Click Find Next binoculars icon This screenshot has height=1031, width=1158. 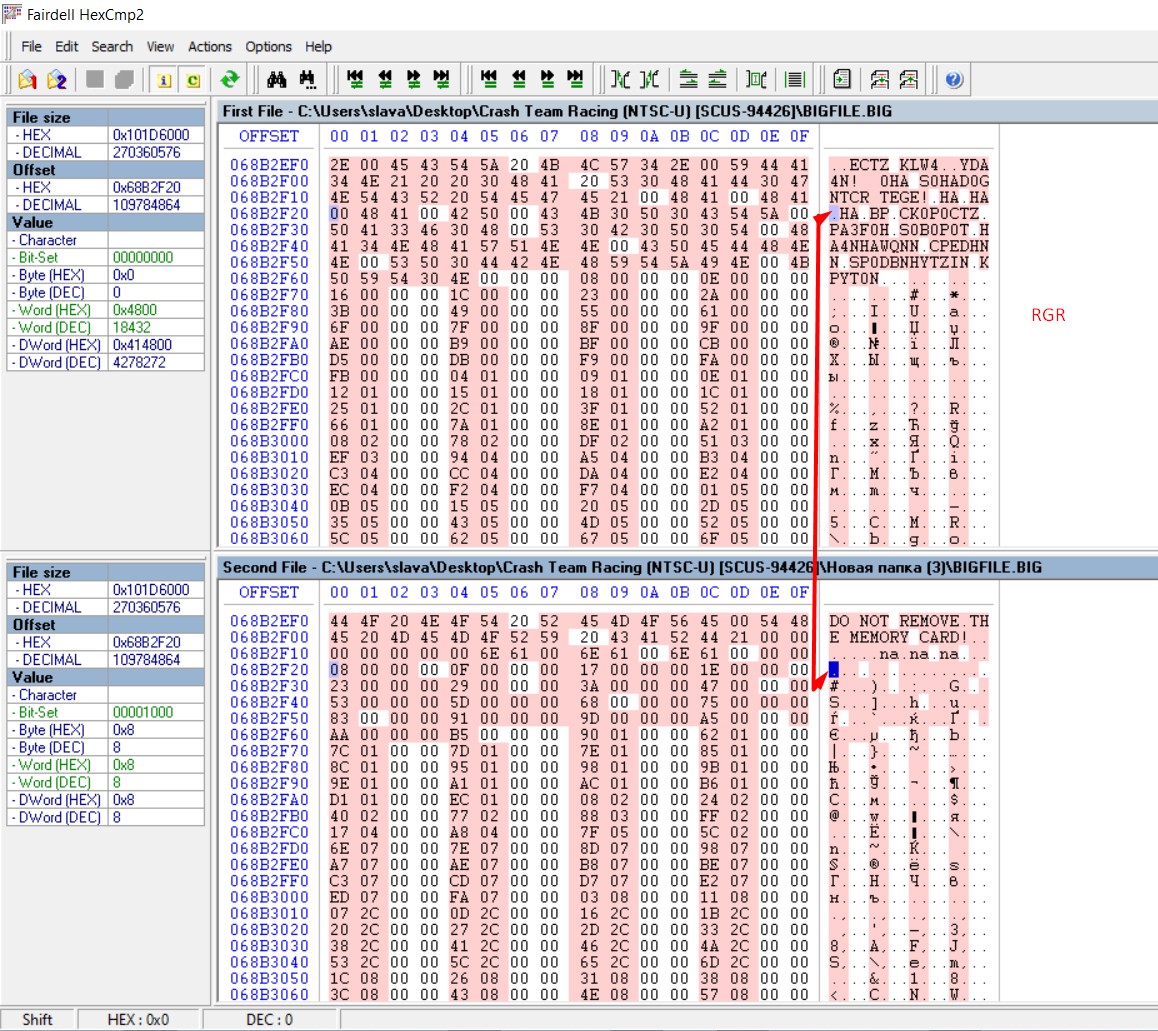pos(307,79)
